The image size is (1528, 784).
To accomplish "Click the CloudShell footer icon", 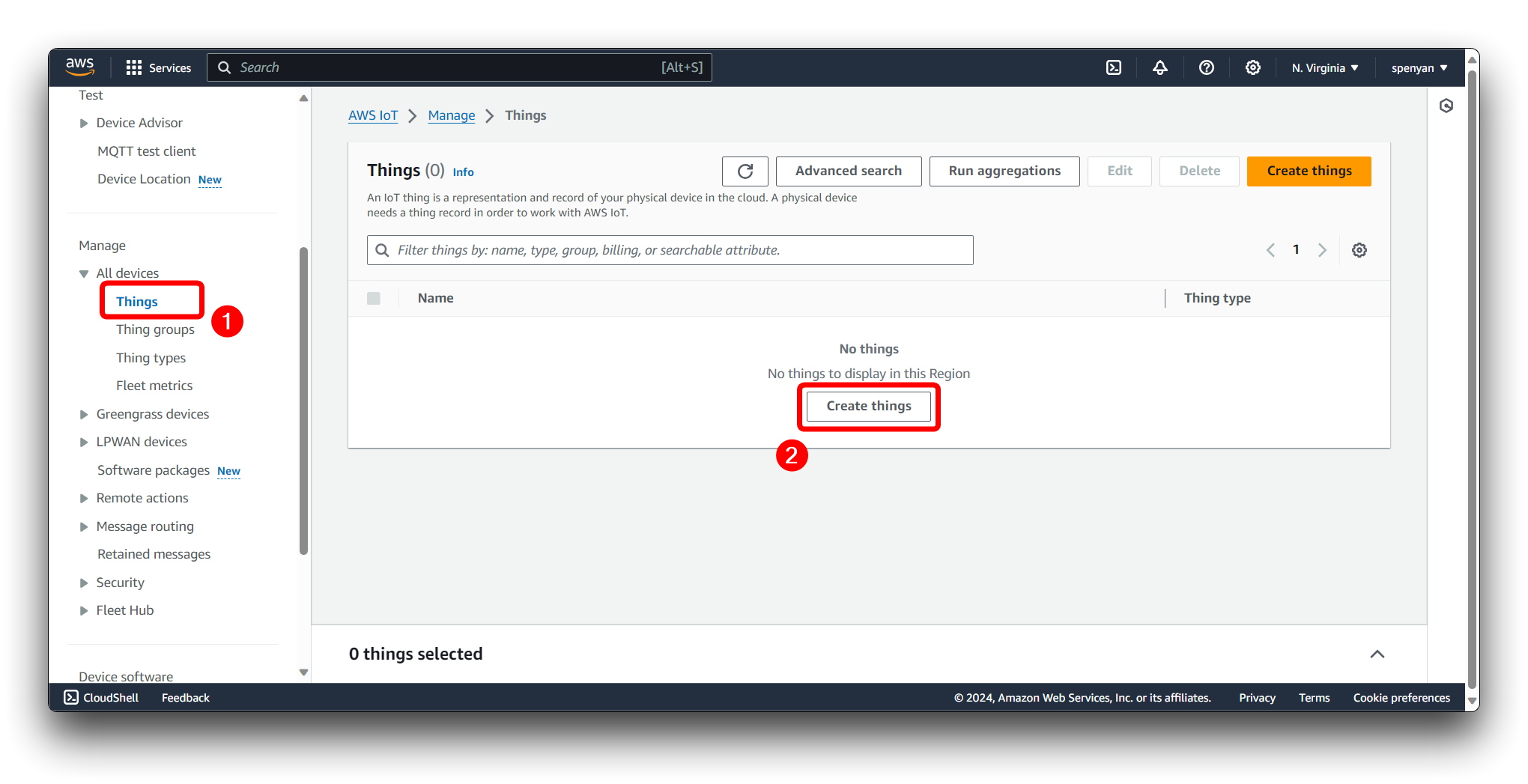I will [71, 697].
